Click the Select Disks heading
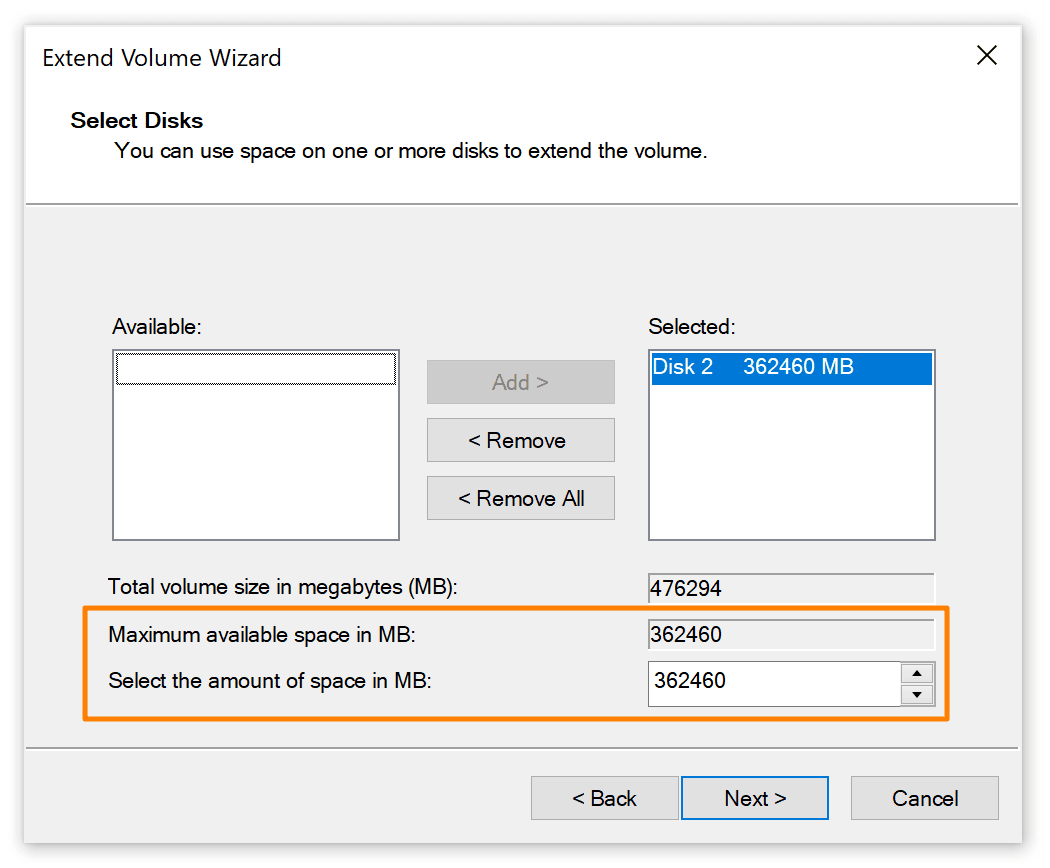This screenshot has width=1050, height=868. [136, 120]
